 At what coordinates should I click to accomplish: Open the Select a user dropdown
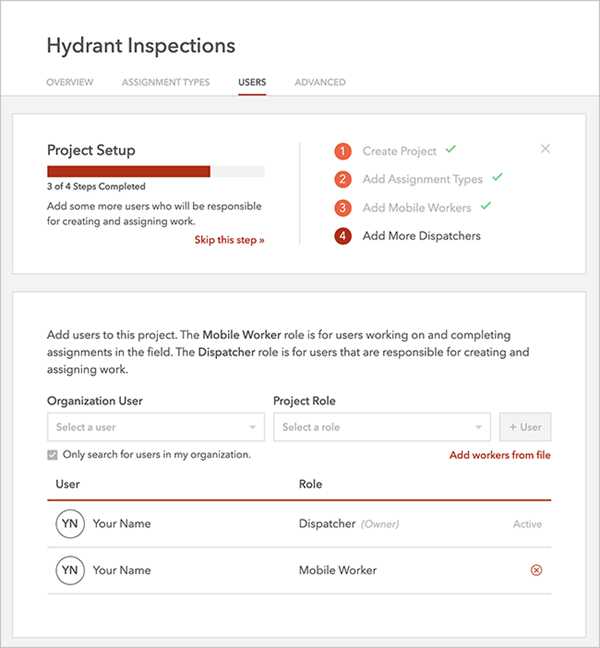tap(155, 427)
